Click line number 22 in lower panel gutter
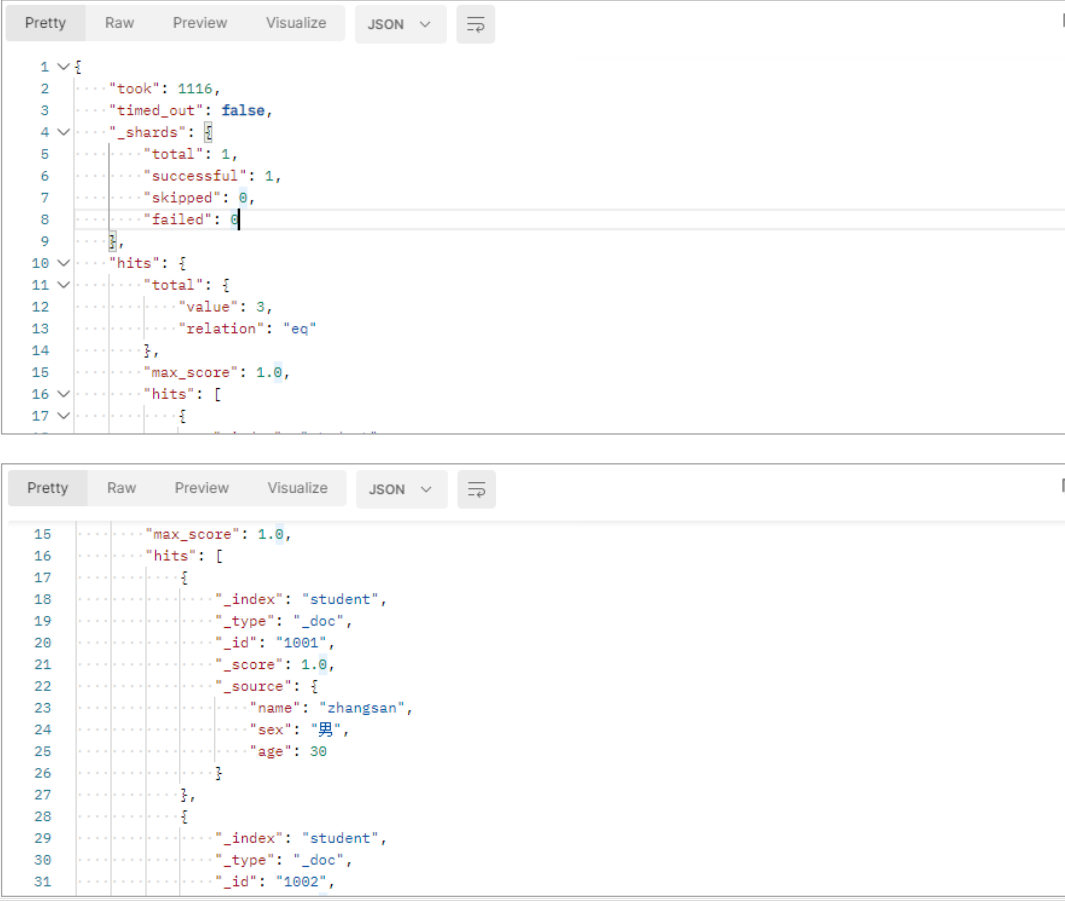Screen dimensions: 1065x901 43,686
